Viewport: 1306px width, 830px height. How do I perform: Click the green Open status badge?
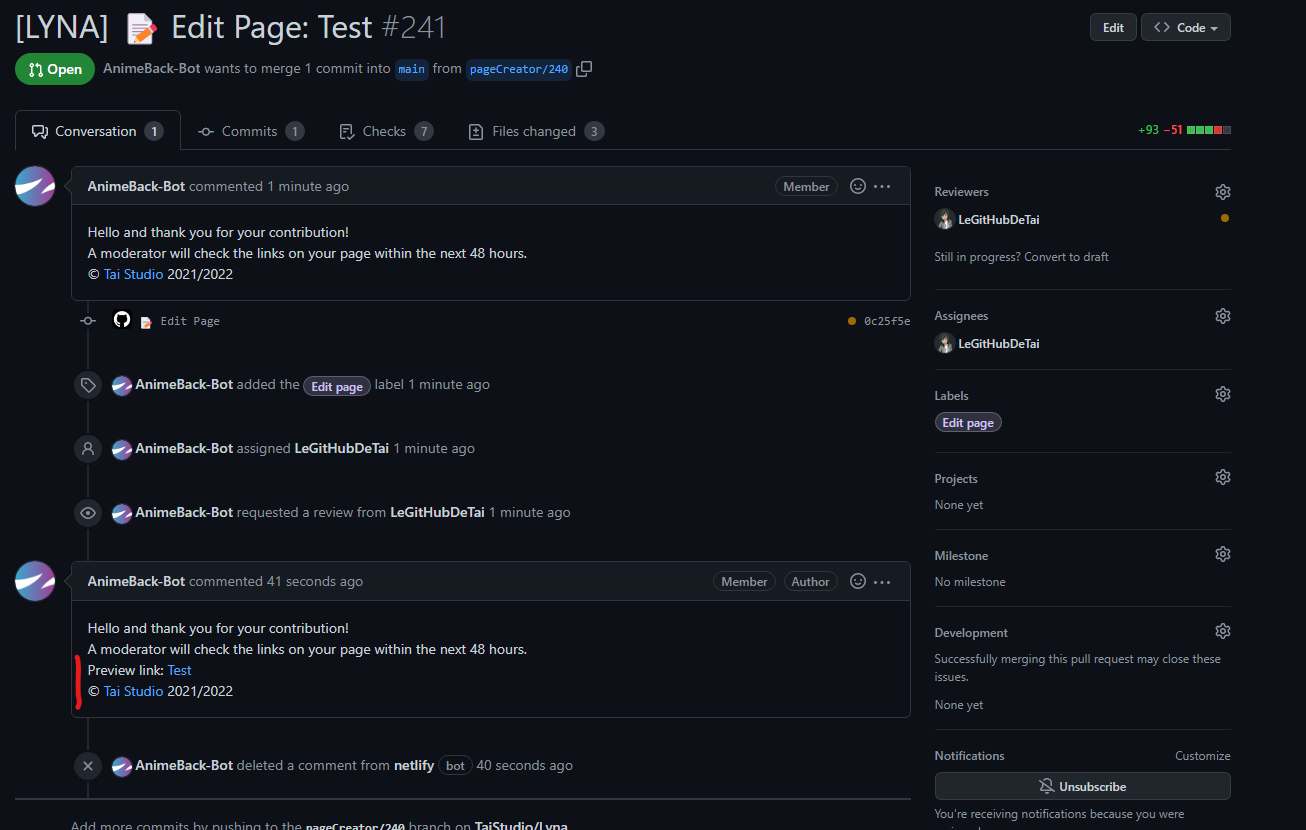[x=55, y=69]
